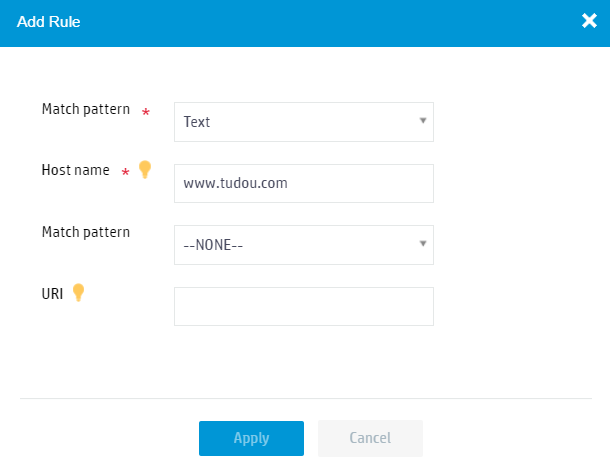Focus the Host name field containing www.tudou.com
Screen dimensions: 610x474
pyautogui.click(x=304, y=183)
